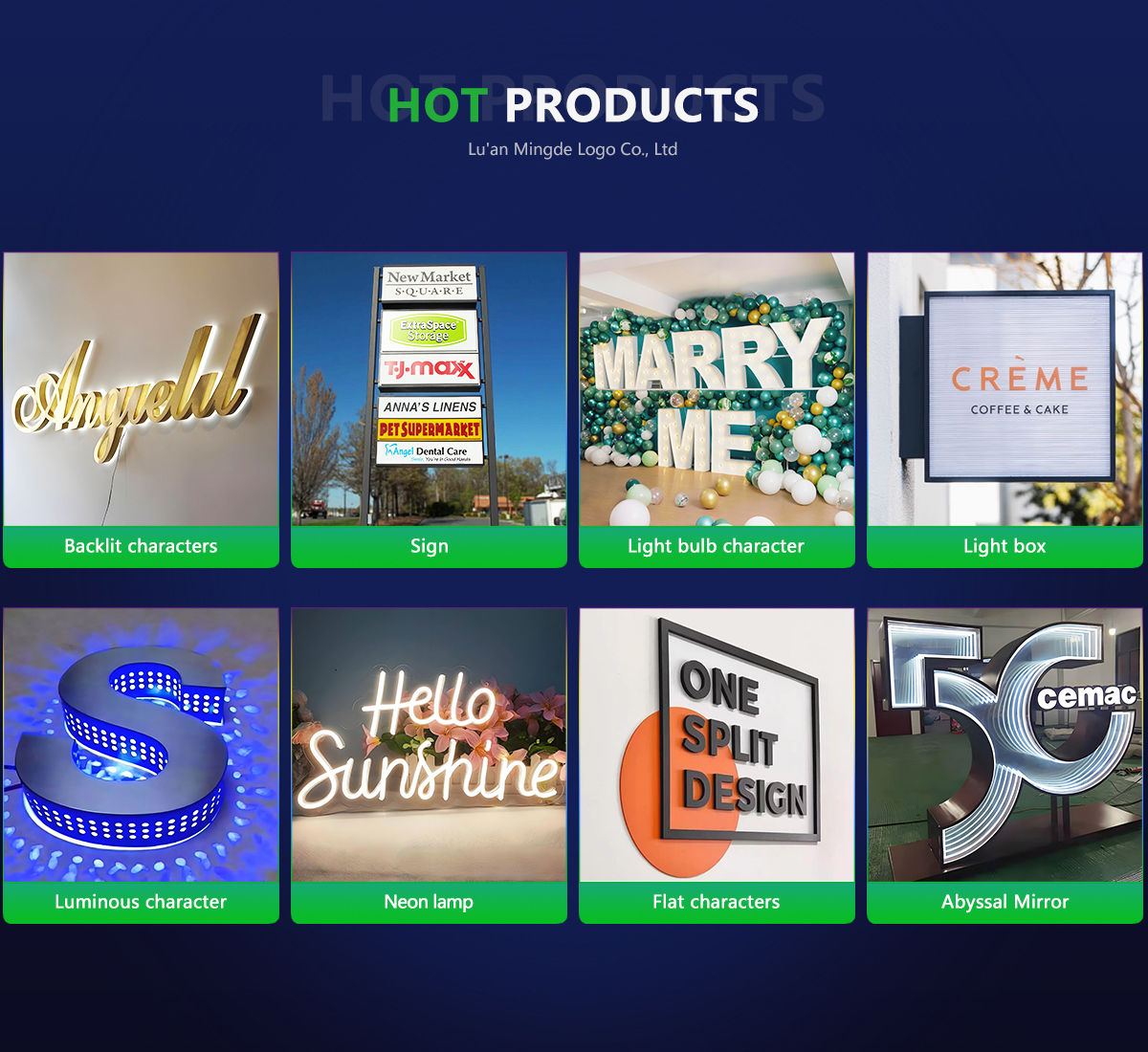1148x1052 pixels.
Task: Select the Abyssal Mirror caption
Action: [1004, 902]
